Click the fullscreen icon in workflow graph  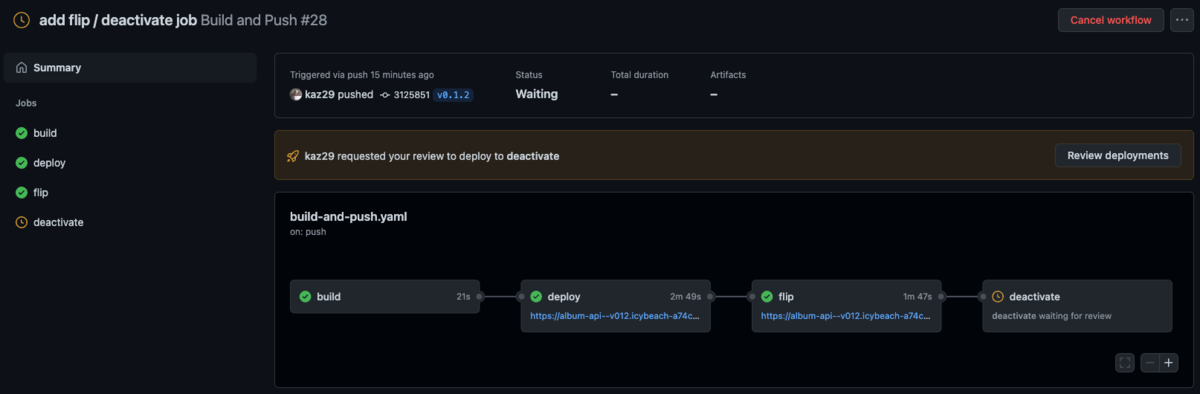(x=1125, y=363)
